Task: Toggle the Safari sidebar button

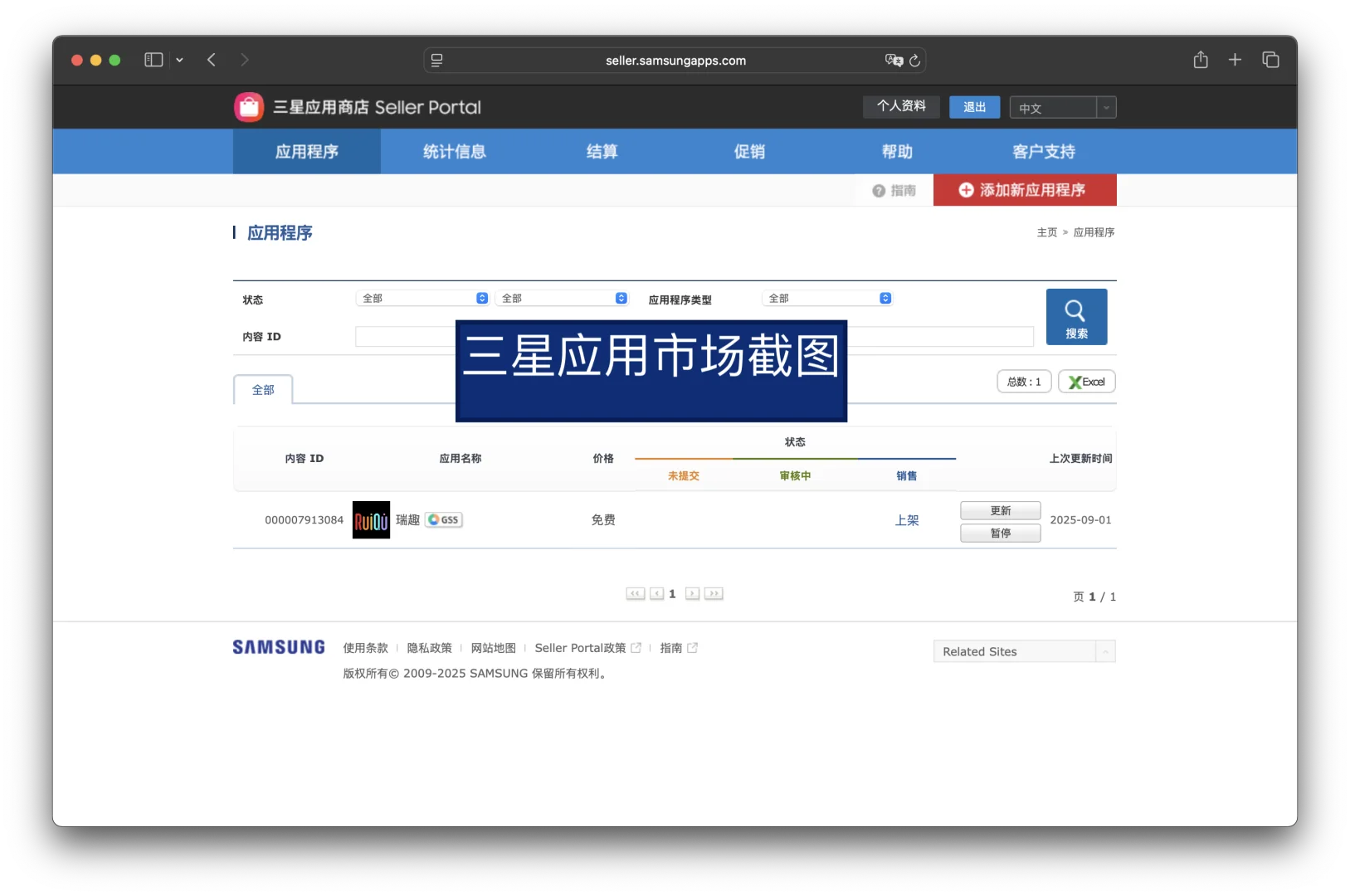Action: [x=154, y=60]
